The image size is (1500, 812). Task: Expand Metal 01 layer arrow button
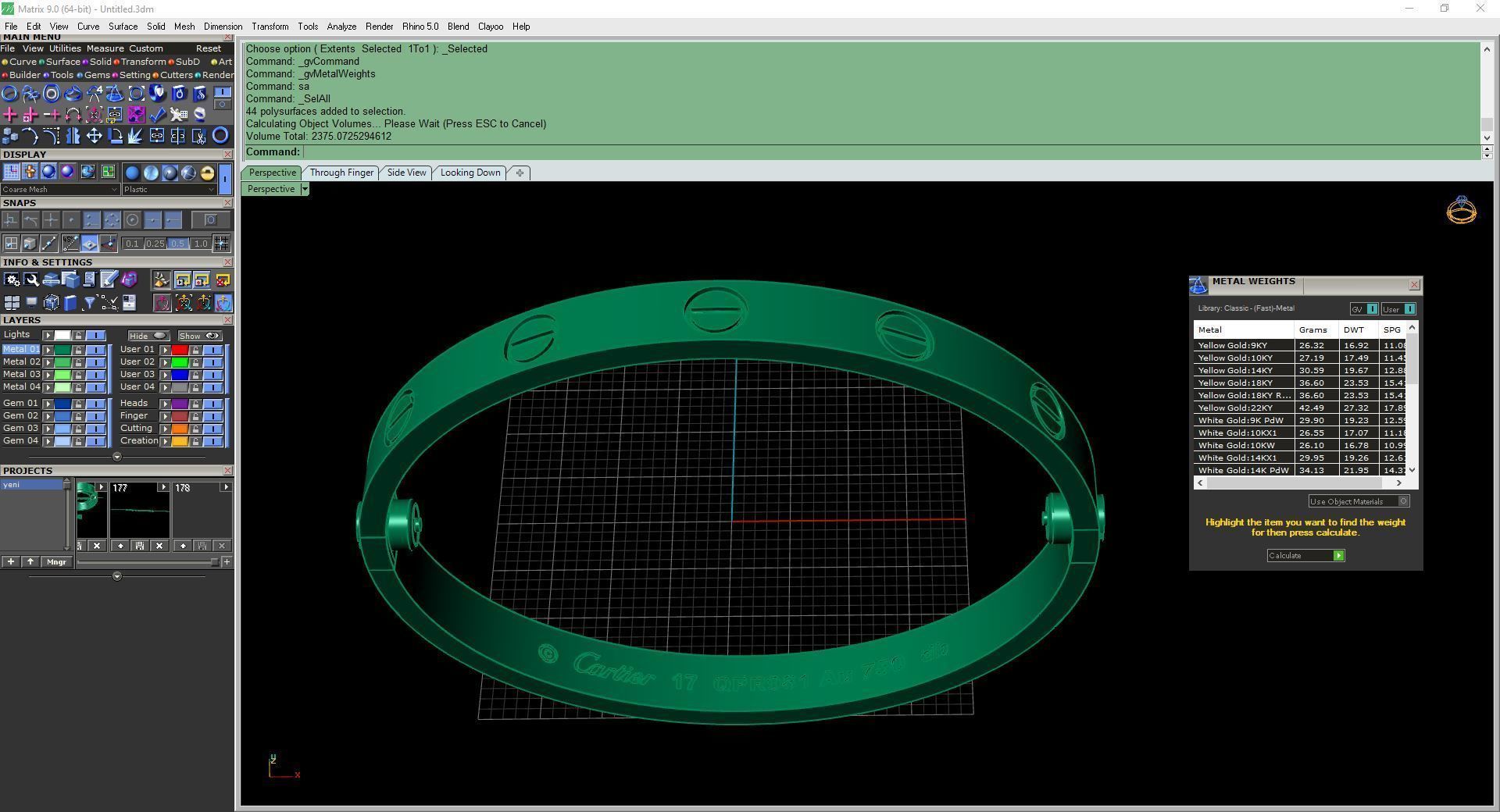click(48, 350)
